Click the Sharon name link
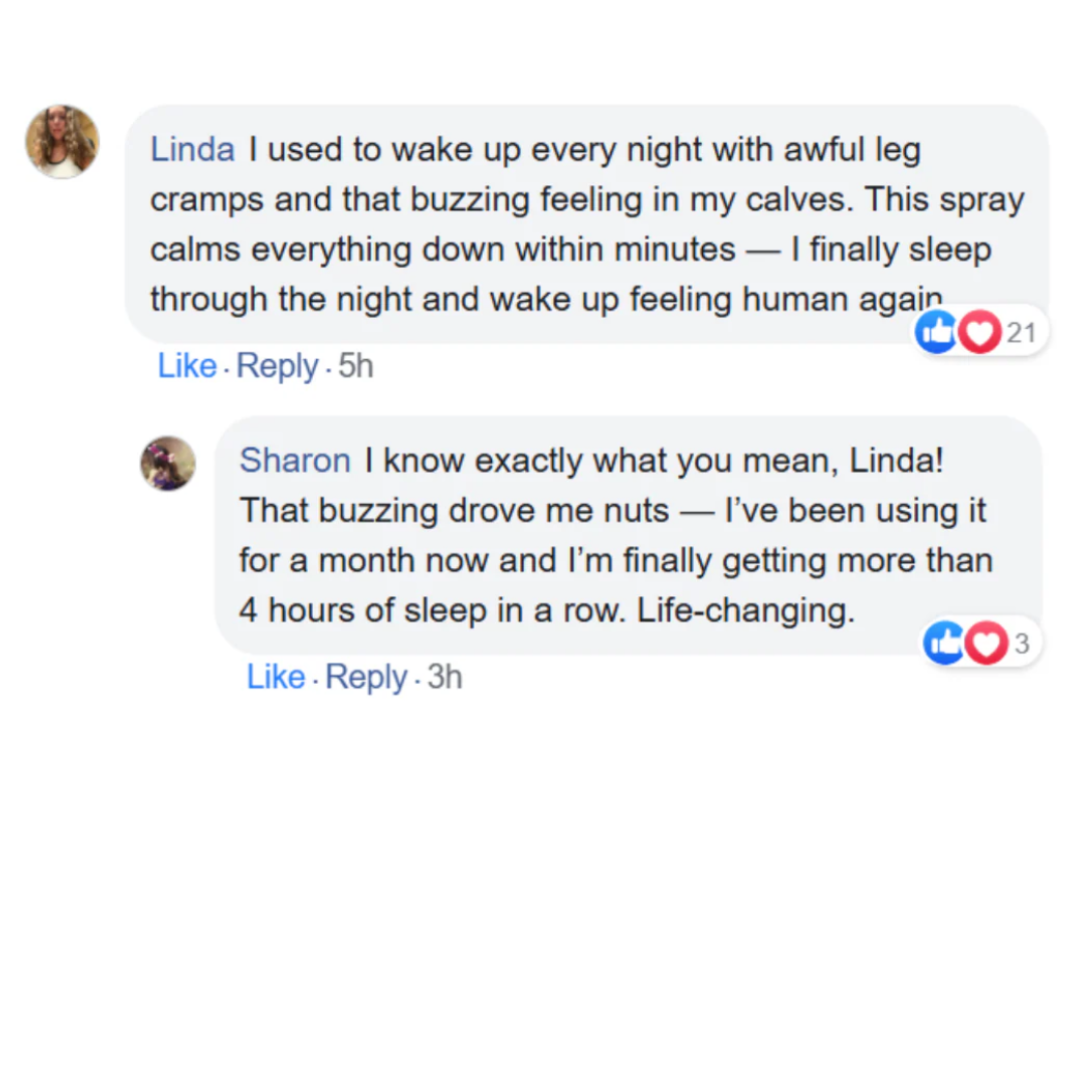This screenshot has height=1080, width=1080. [x=295, y=461]
